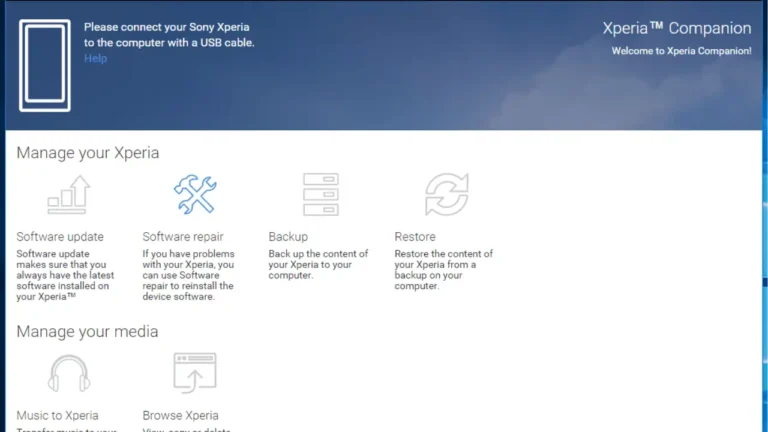Viewport: 768px width, 432px height.
Task: Click 'Restore the content' description
Action: click(x=444, y=270)
